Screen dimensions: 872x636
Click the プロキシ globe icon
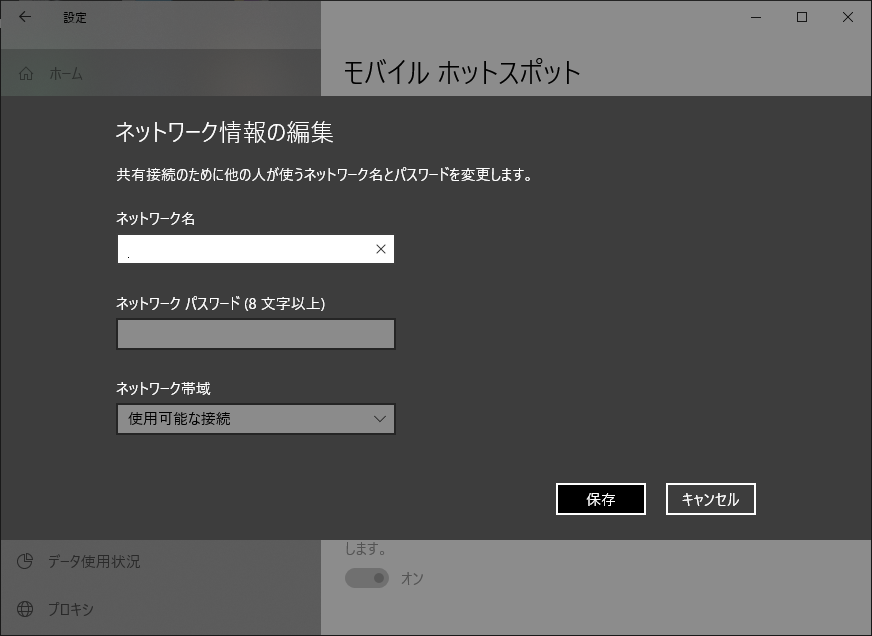(26, 608)
